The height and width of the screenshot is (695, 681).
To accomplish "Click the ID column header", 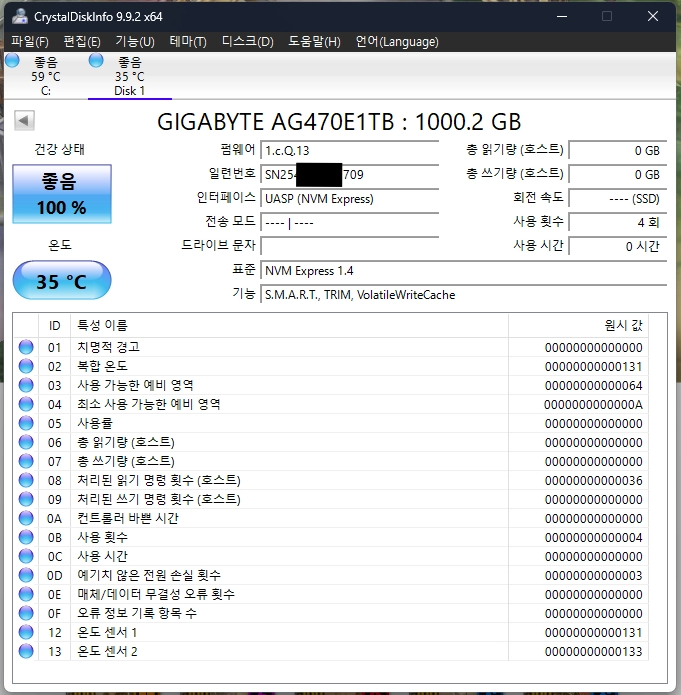I will (x=55, y=326).
